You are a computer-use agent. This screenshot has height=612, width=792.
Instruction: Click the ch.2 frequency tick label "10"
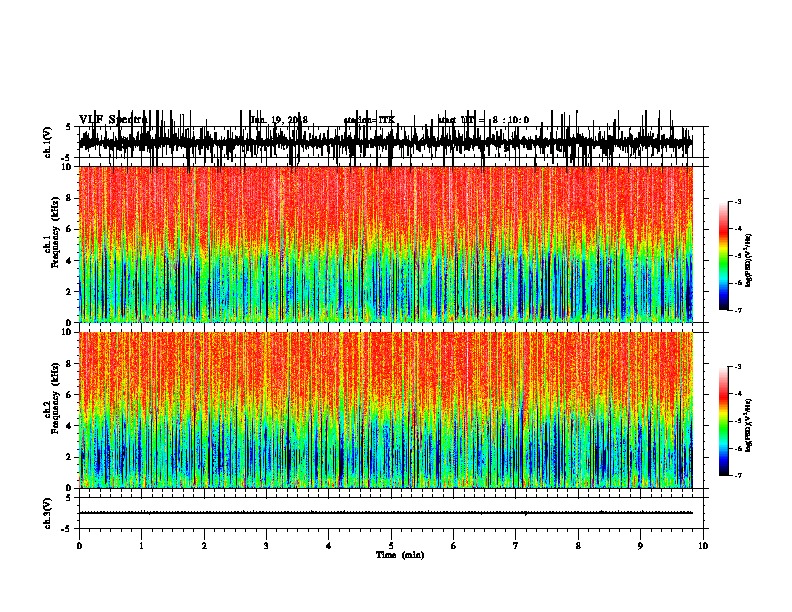point(68,332)
